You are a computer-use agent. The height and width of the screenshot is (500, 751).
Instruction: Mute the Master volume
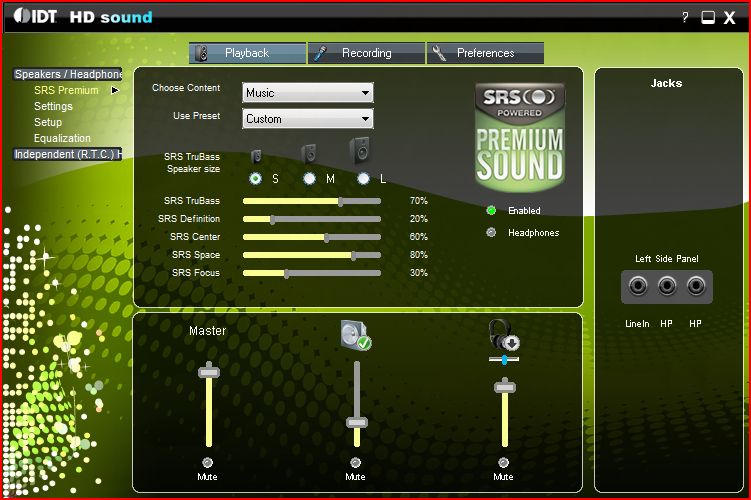[x=207, y=463]
